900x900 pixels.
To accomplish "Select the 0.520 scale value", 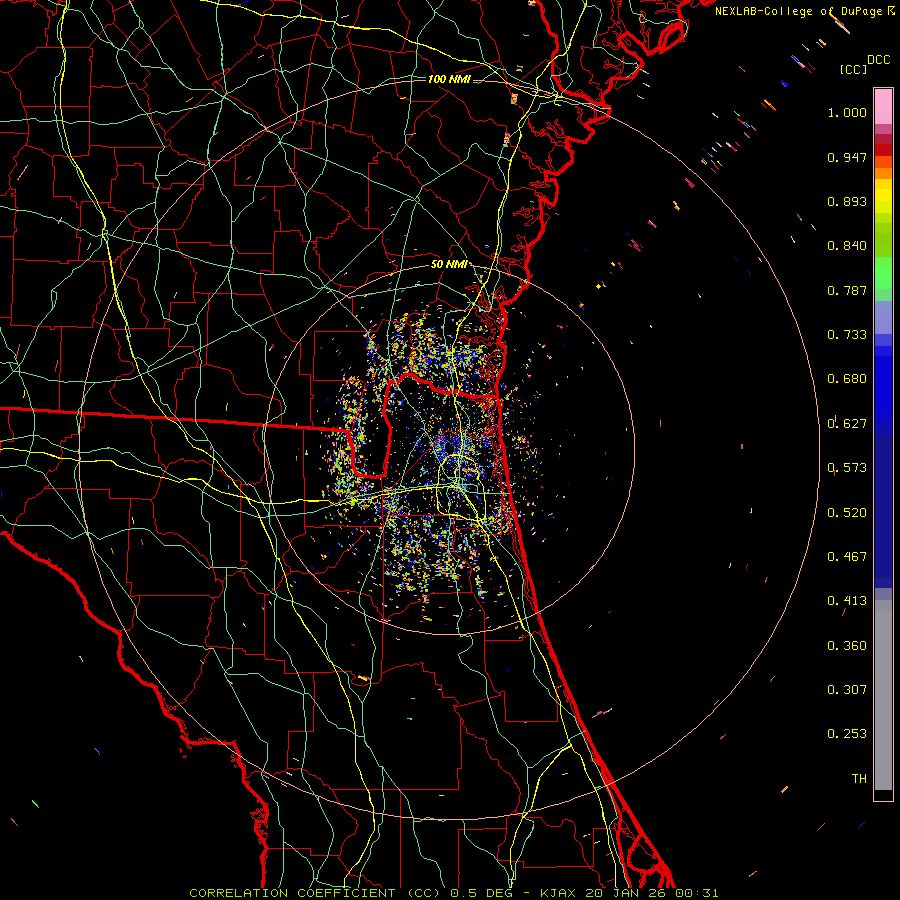I will (847, 513).
